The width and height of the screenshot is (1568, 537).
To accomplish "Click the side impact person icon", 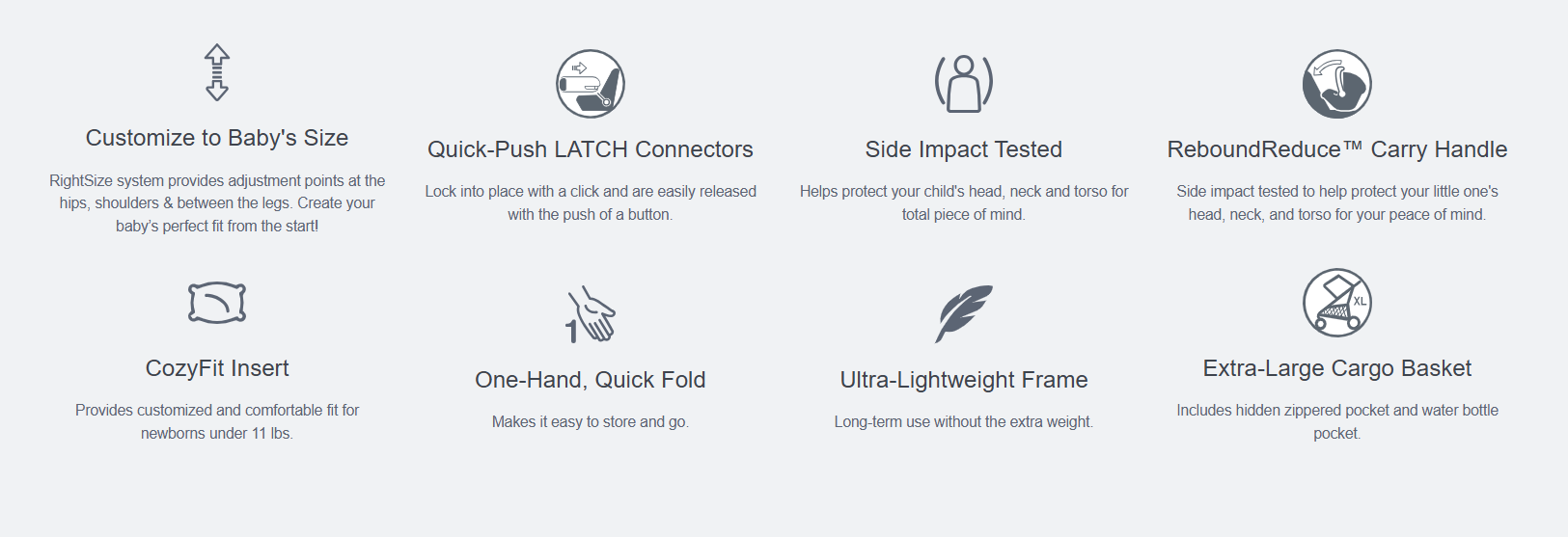I will (x=964, y=84).
